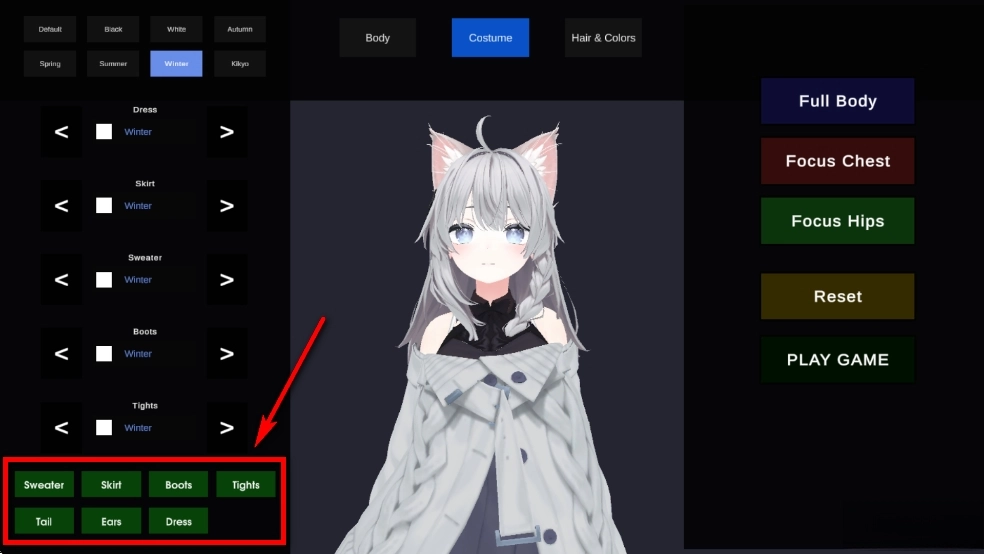Choose the Kikyo preset
This screenshot has height=554, width=984.
[x=240, y=64]
